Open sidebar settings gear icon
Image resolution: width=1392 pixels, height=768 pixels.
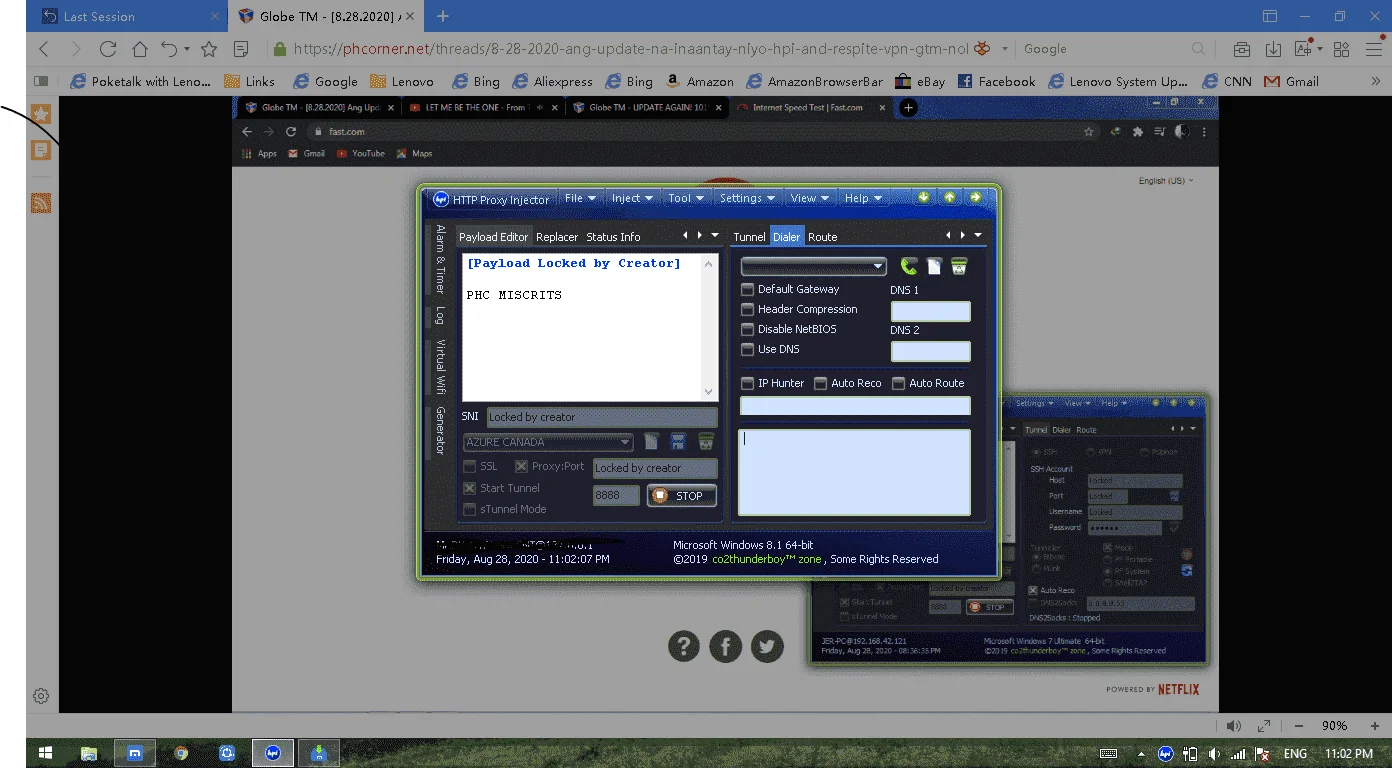[41, 696]
